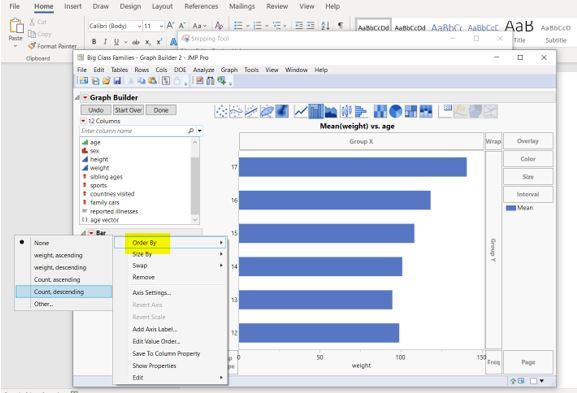
Task: Click the Open folder icon in JMP toolbar
Action: pos(106,81)
